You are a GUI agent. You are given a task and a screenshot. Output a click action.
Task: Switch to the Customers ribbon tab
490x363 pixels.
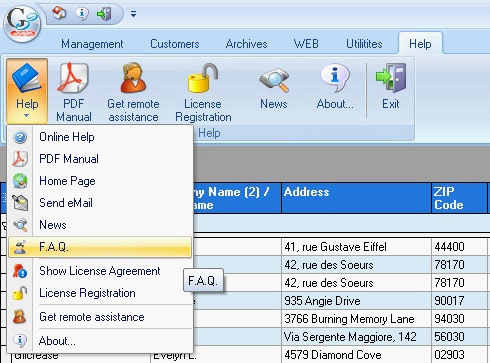(175, 44)
